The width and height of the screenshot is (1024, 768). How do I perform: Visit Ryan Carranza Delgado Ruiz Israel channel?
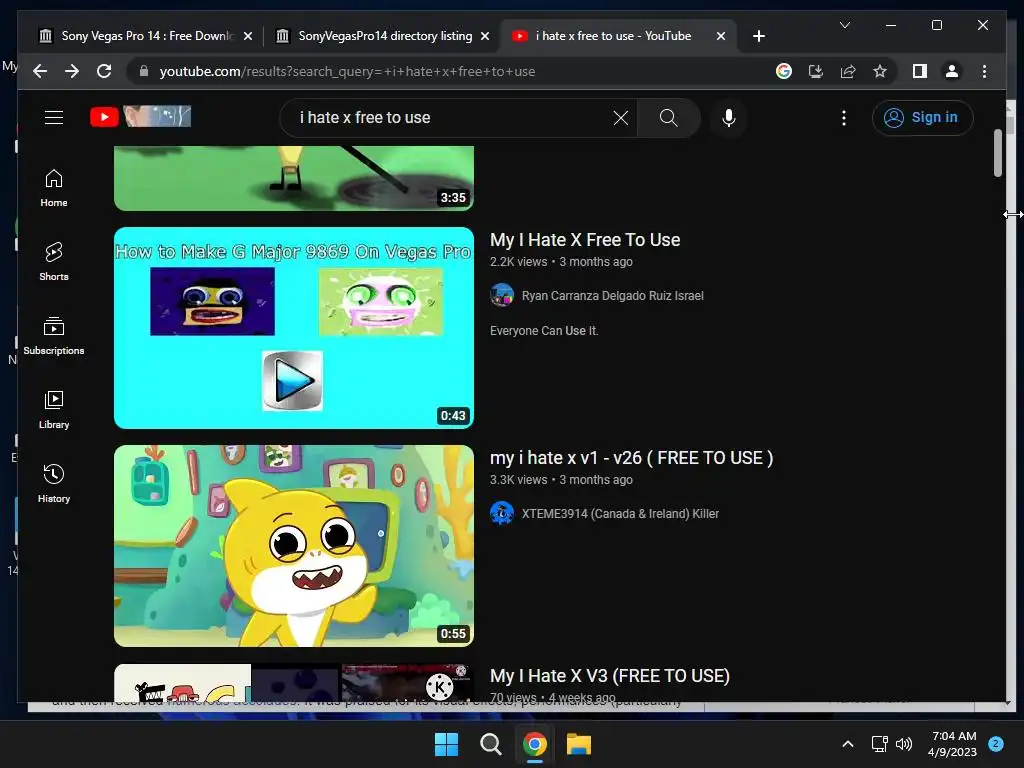click(x=612, y=296)
